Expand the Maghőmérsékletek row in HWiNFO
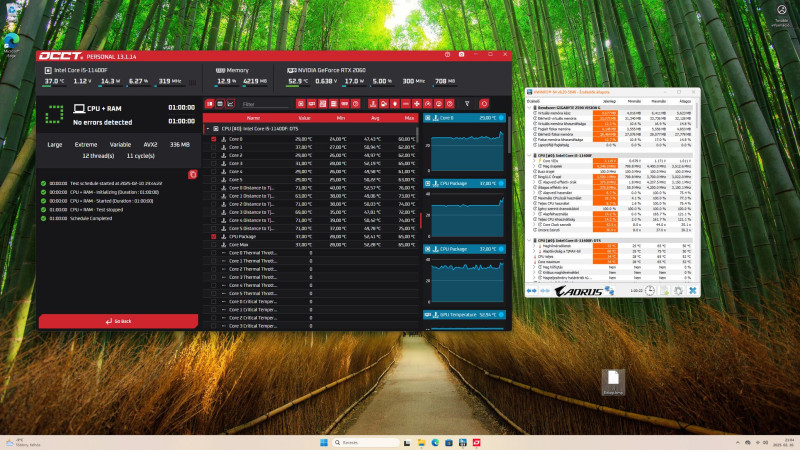This screenshot has width=800, height=450. coord(534,246)
